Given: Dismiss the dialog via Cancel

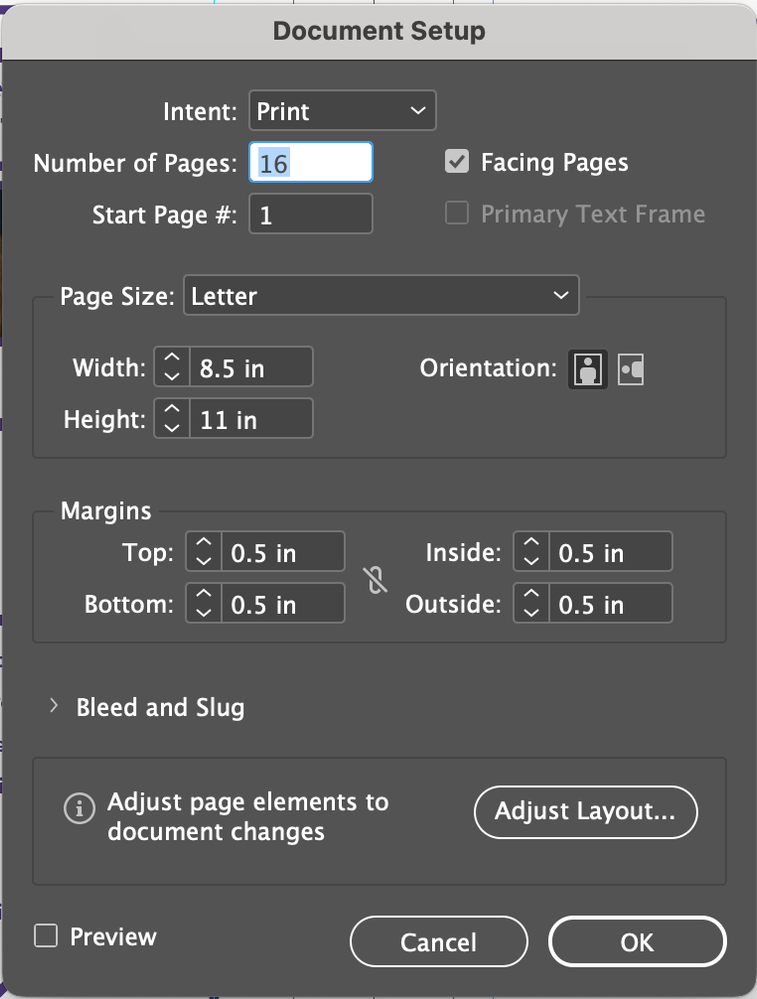Looking at the screenshot, I should (438, 941).
